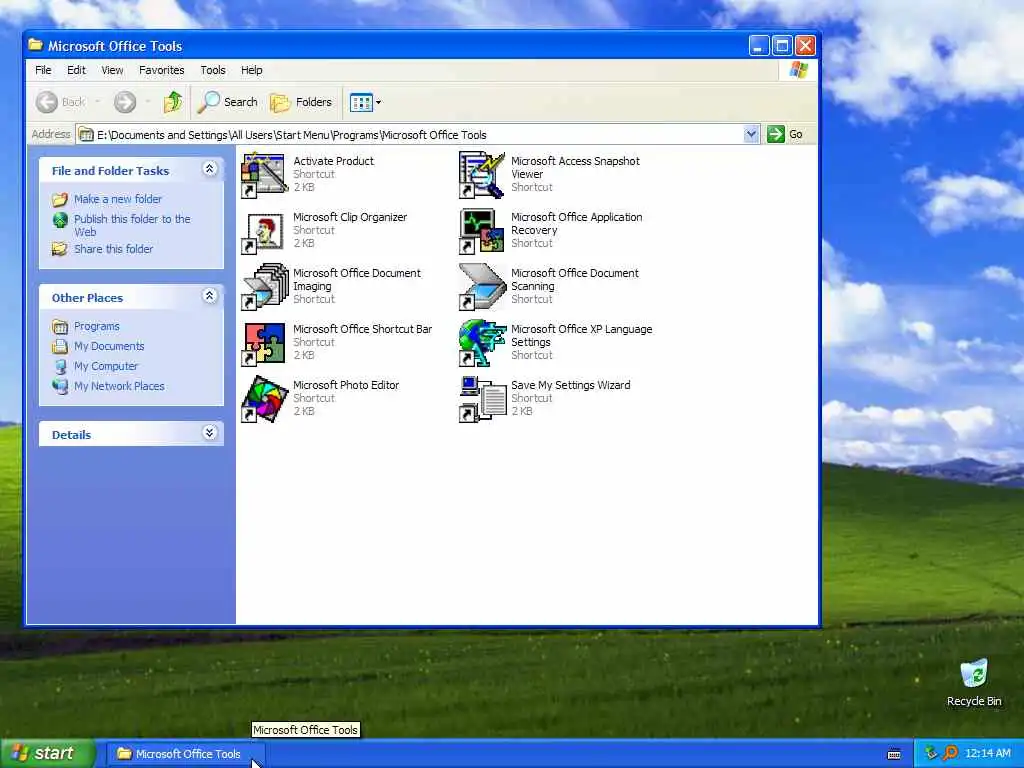Click the 'Microsoft Clip Organizer' file name

coord(350,217)
